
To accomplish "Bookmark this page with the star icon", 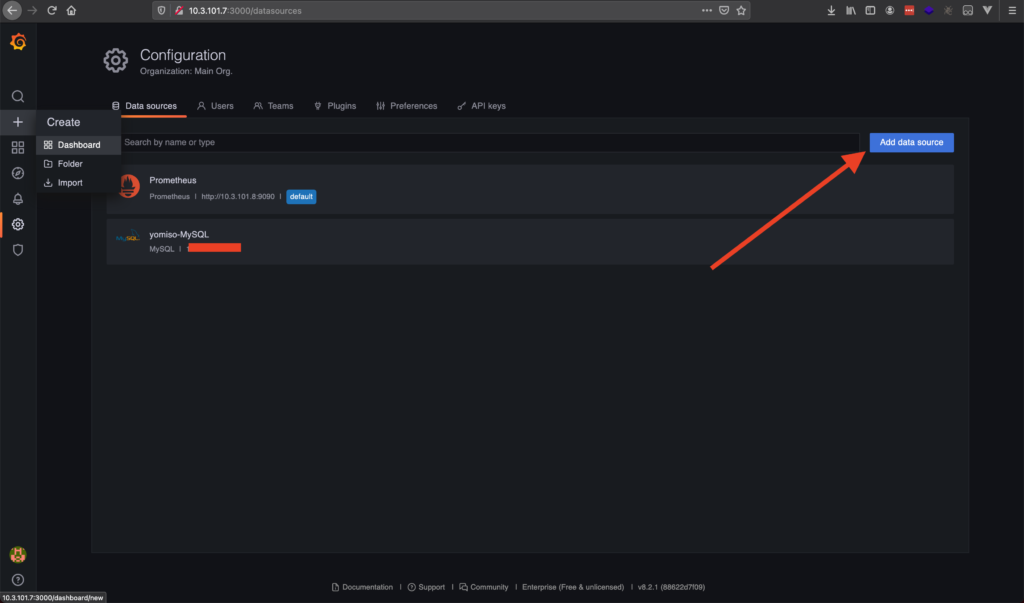I will [x=741, y=10].
